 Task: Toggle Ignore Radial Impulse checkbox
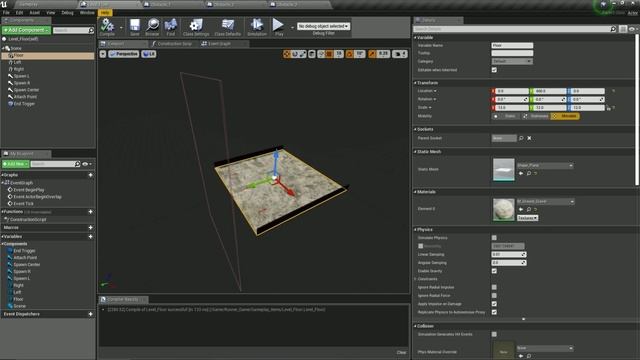point(494,287)
